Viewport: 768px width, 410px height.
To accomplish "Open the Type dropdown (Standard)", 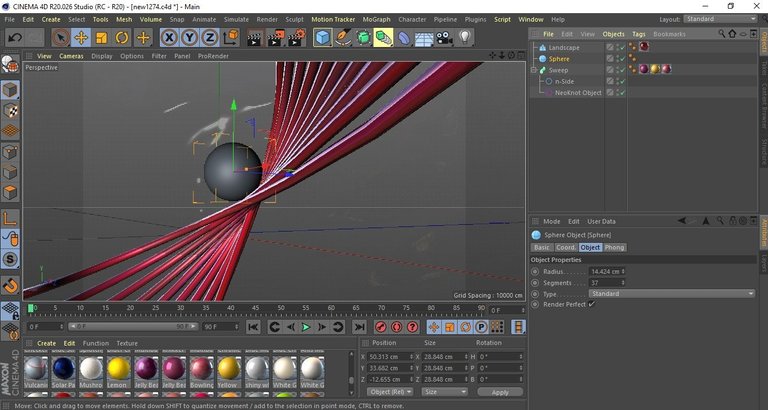I will point(672,293).
